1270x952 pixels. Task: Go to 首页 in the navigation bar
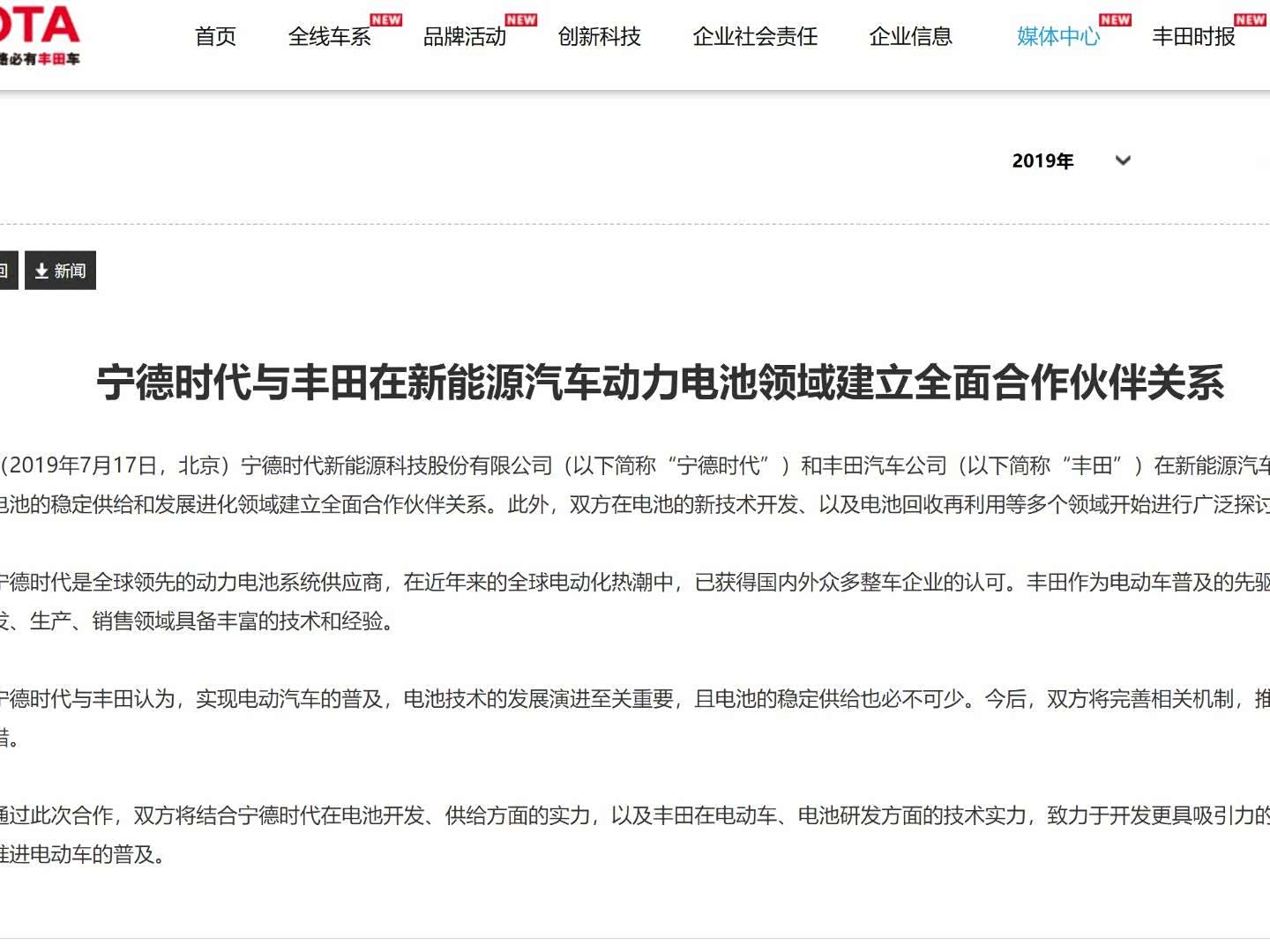coord(215,36)
